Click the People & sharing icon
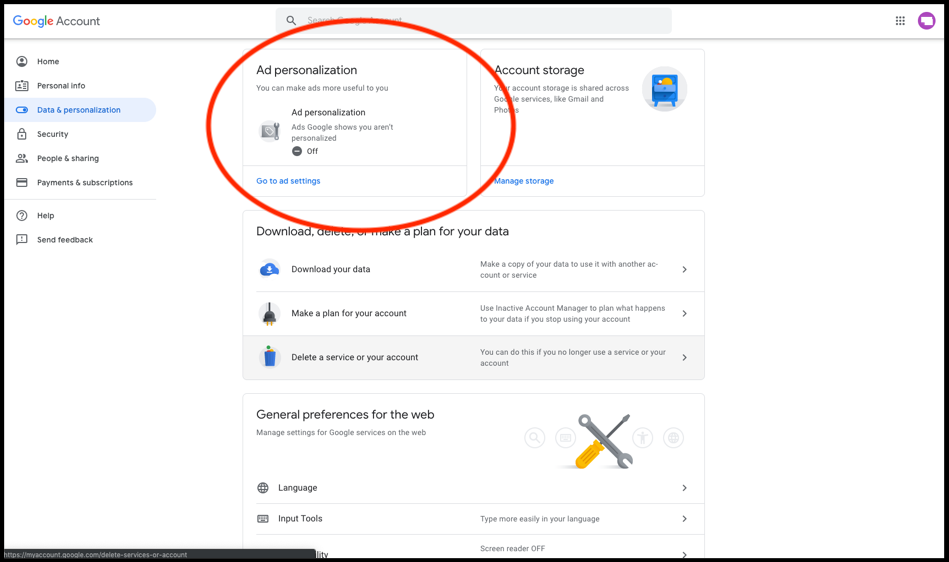 [x=22, y=158]
